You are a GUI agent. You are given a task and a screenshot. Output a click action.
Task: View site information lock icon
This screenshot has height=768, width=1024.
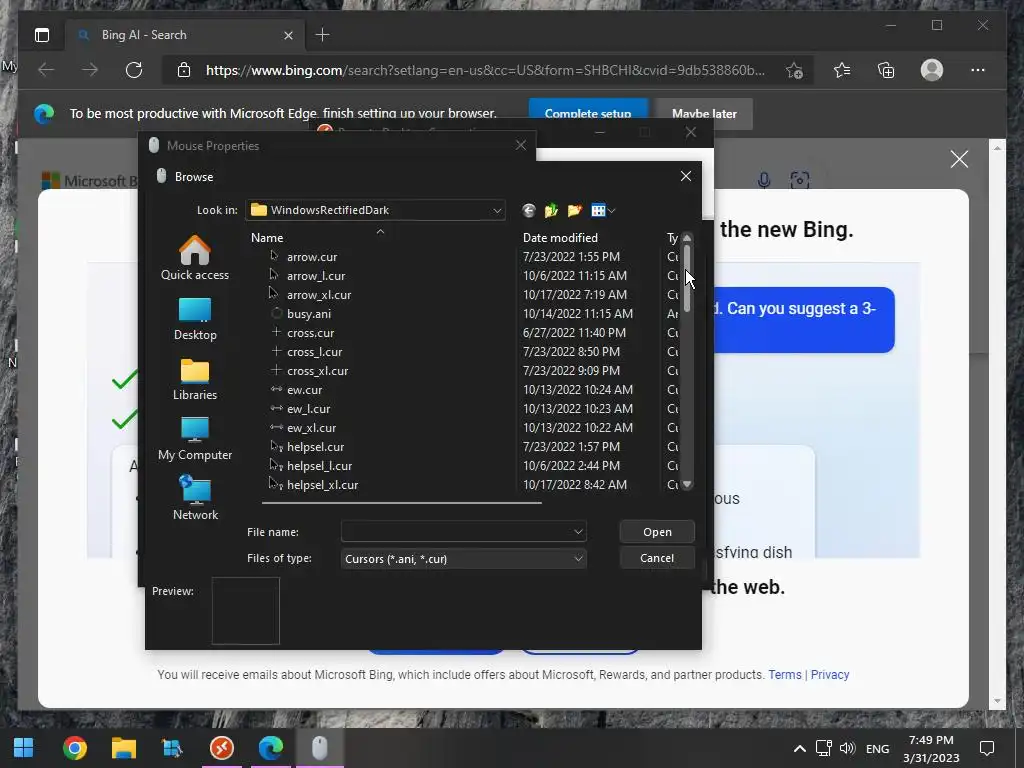click(184, 70)
